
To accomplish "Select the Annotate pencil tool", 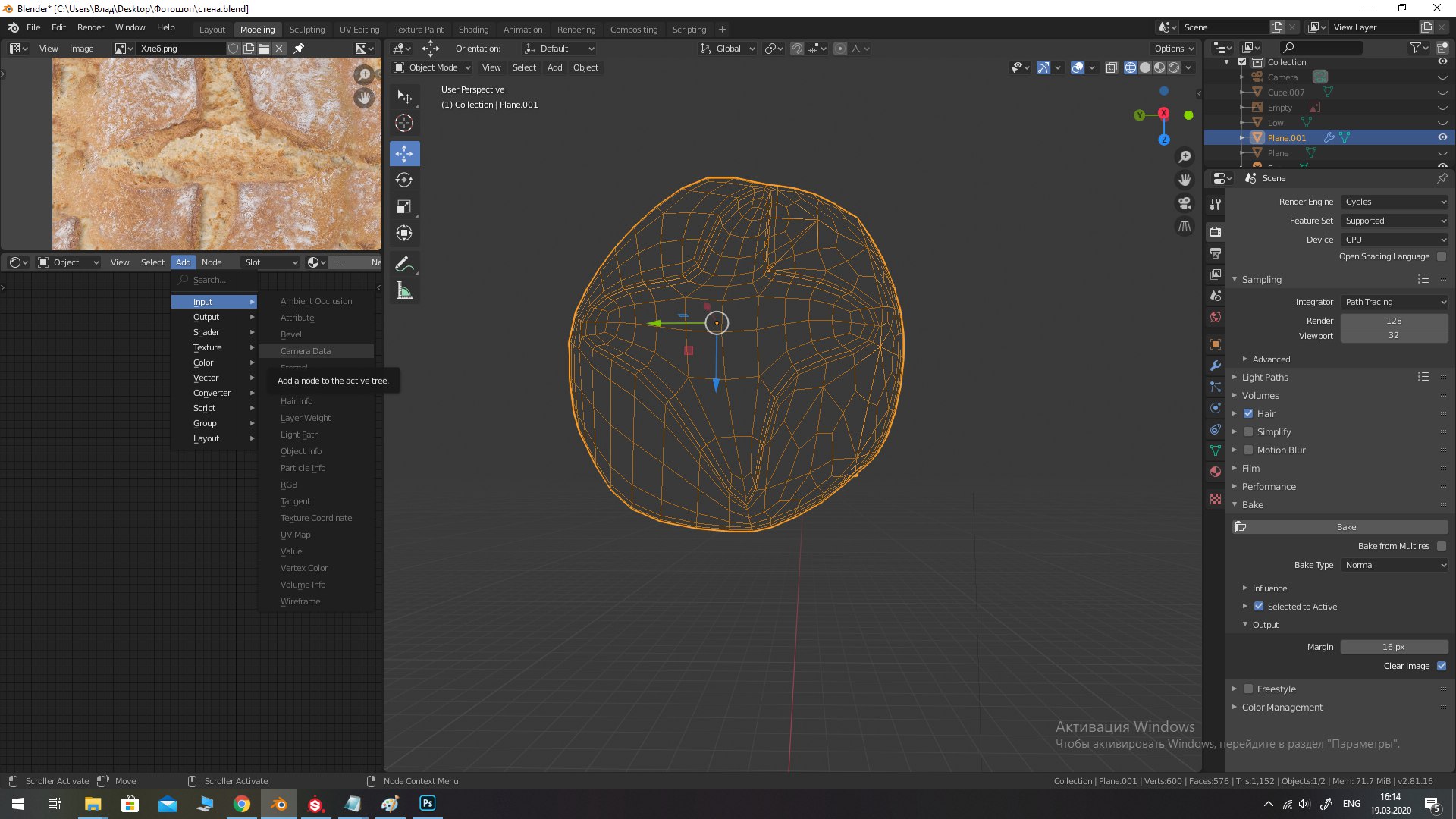I will point(404,264).
